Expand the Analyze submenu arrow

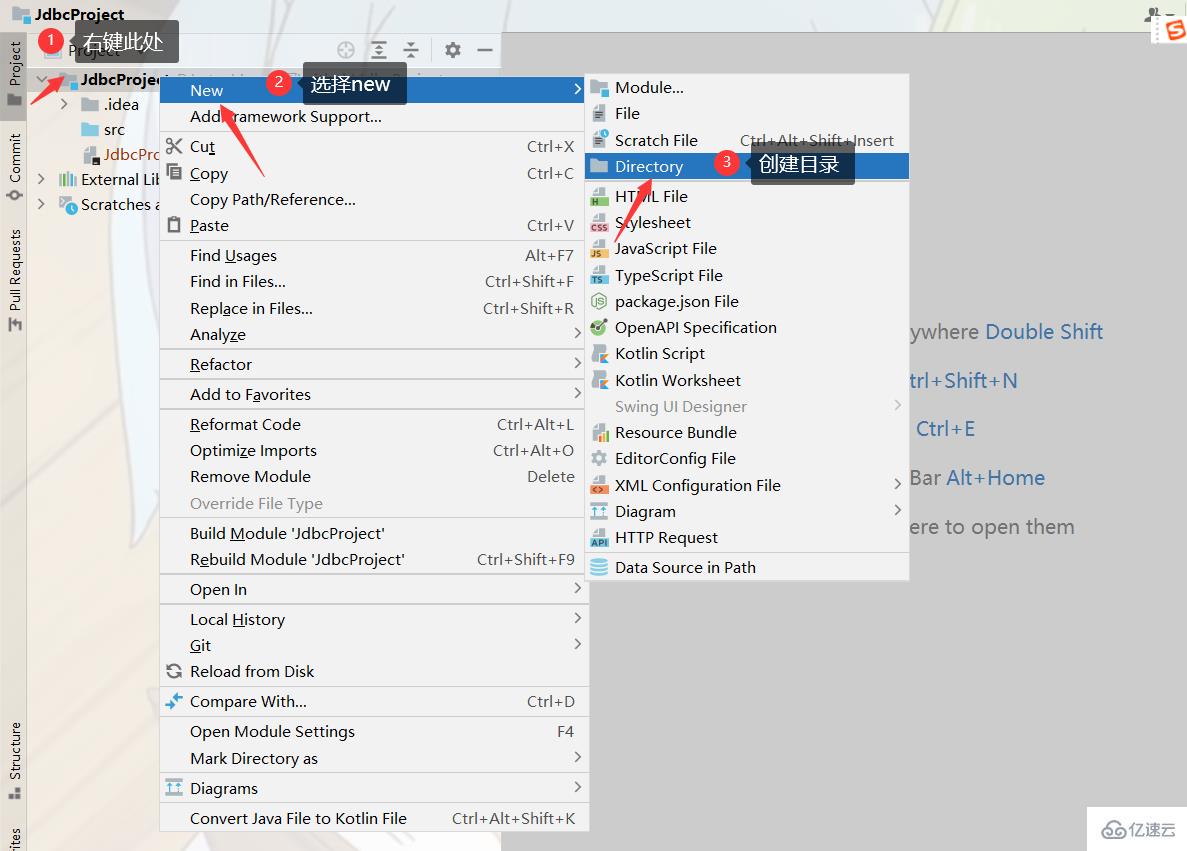577,333
